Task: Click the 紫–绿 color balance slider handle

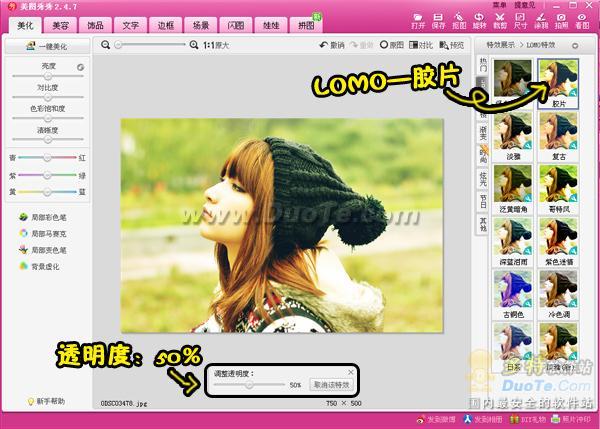Action: (x=47, y=175)
